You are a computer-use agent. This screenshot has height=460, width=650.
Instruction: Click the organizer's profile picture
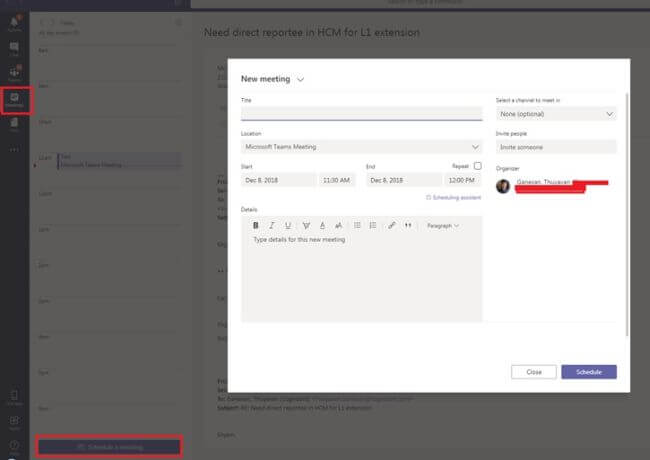point(503,186)
